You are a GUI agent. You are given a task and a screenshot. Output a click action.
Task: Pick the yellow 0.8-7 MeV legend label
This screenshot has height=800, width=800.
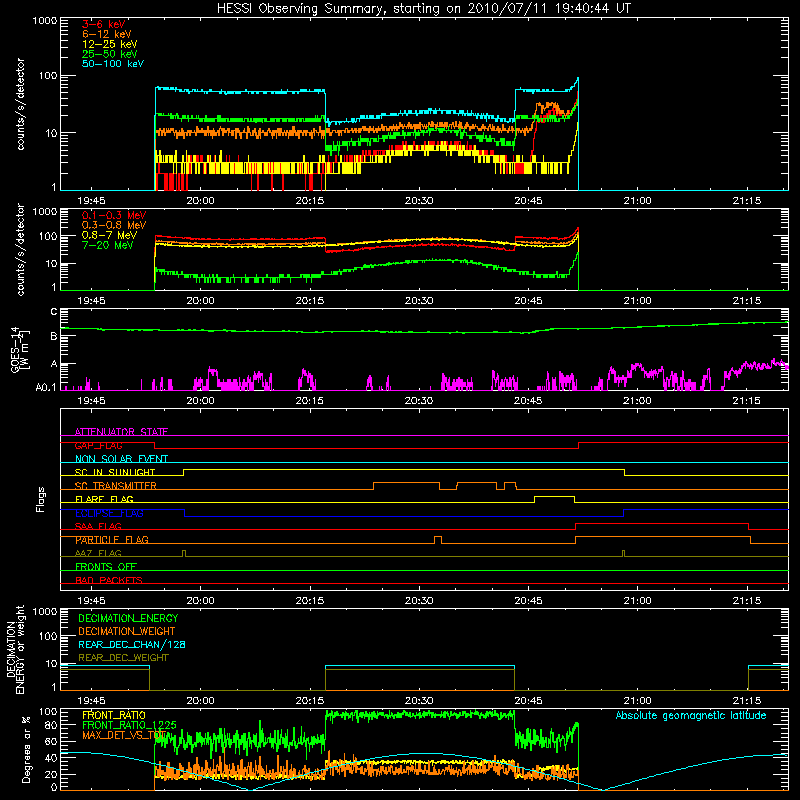tap(110, 235)
